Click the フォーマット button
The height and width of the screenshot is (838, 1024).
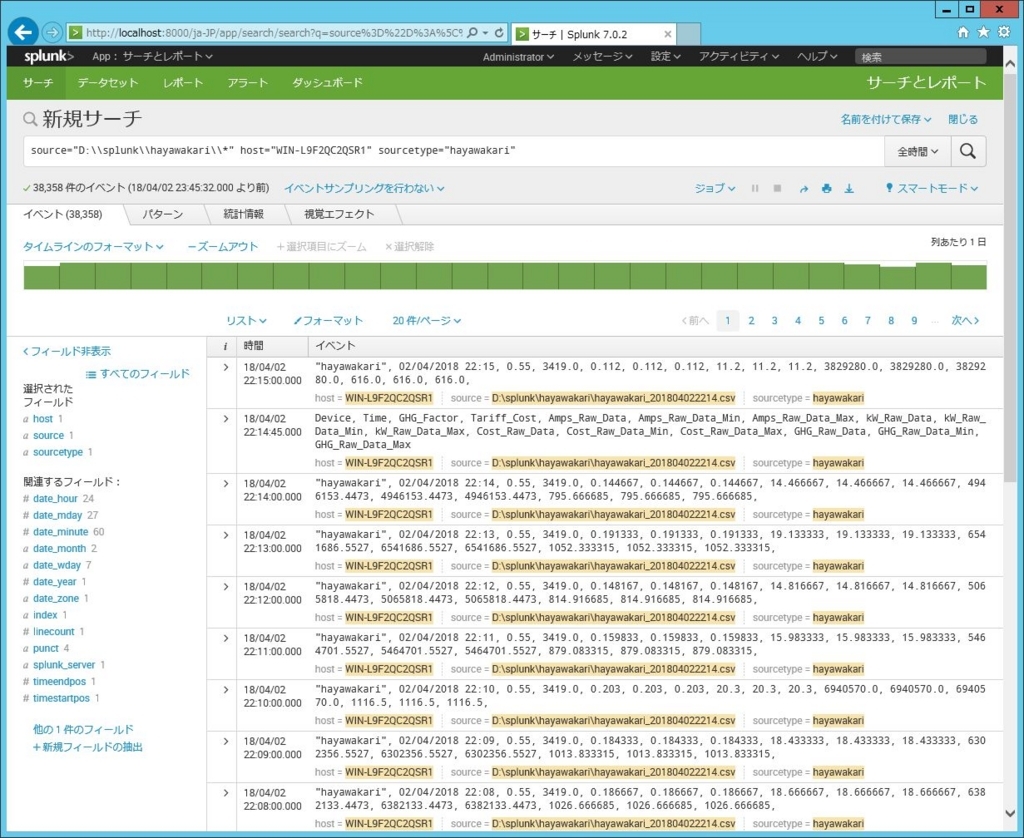(328, 321)
